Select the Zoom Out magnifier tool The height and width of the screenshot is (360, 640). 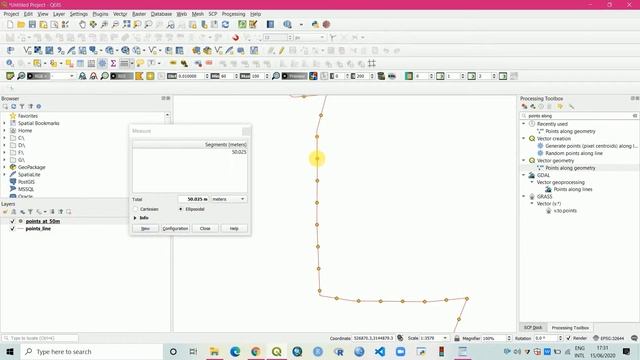point(115,24)
